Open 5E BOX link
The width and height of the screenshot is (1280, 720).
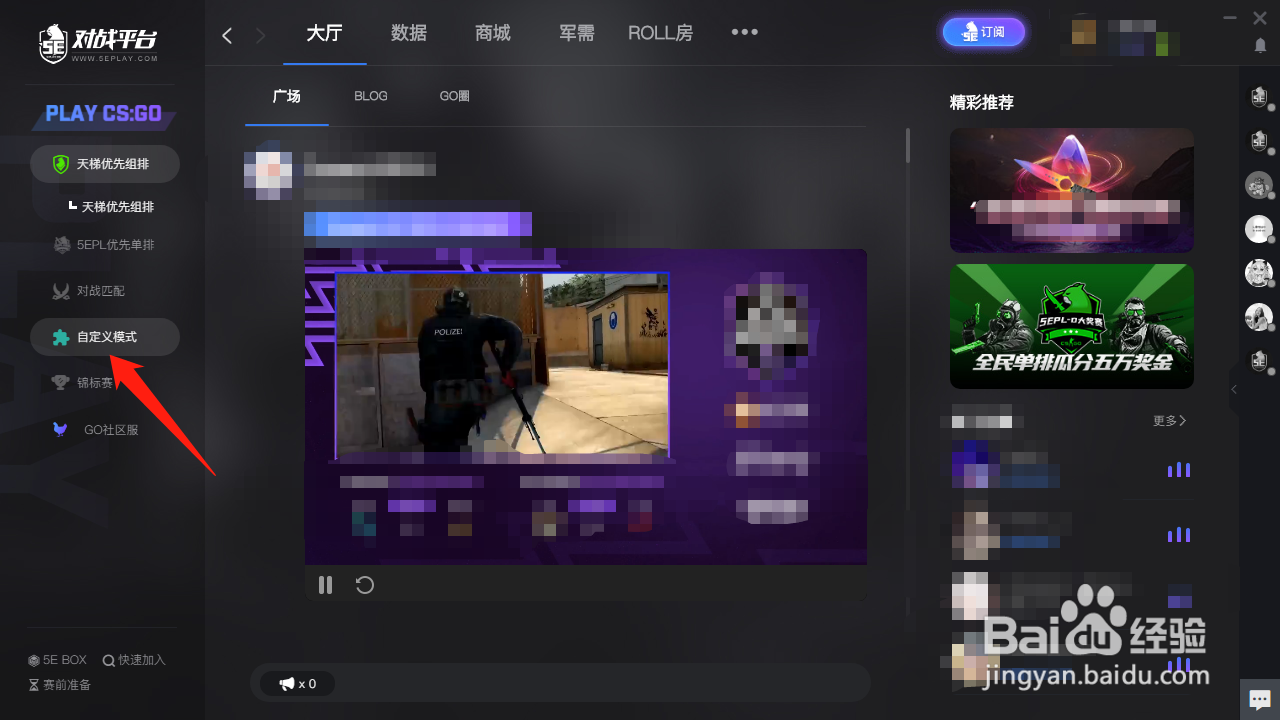(58, 660)
